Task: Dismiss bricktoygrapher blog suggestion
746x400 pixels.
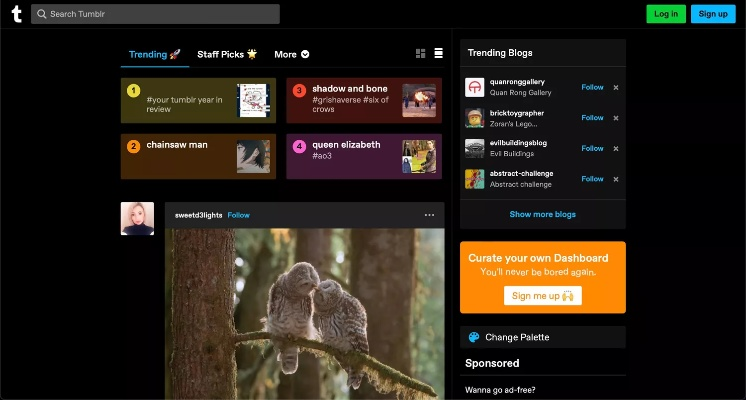Action: 615,118
